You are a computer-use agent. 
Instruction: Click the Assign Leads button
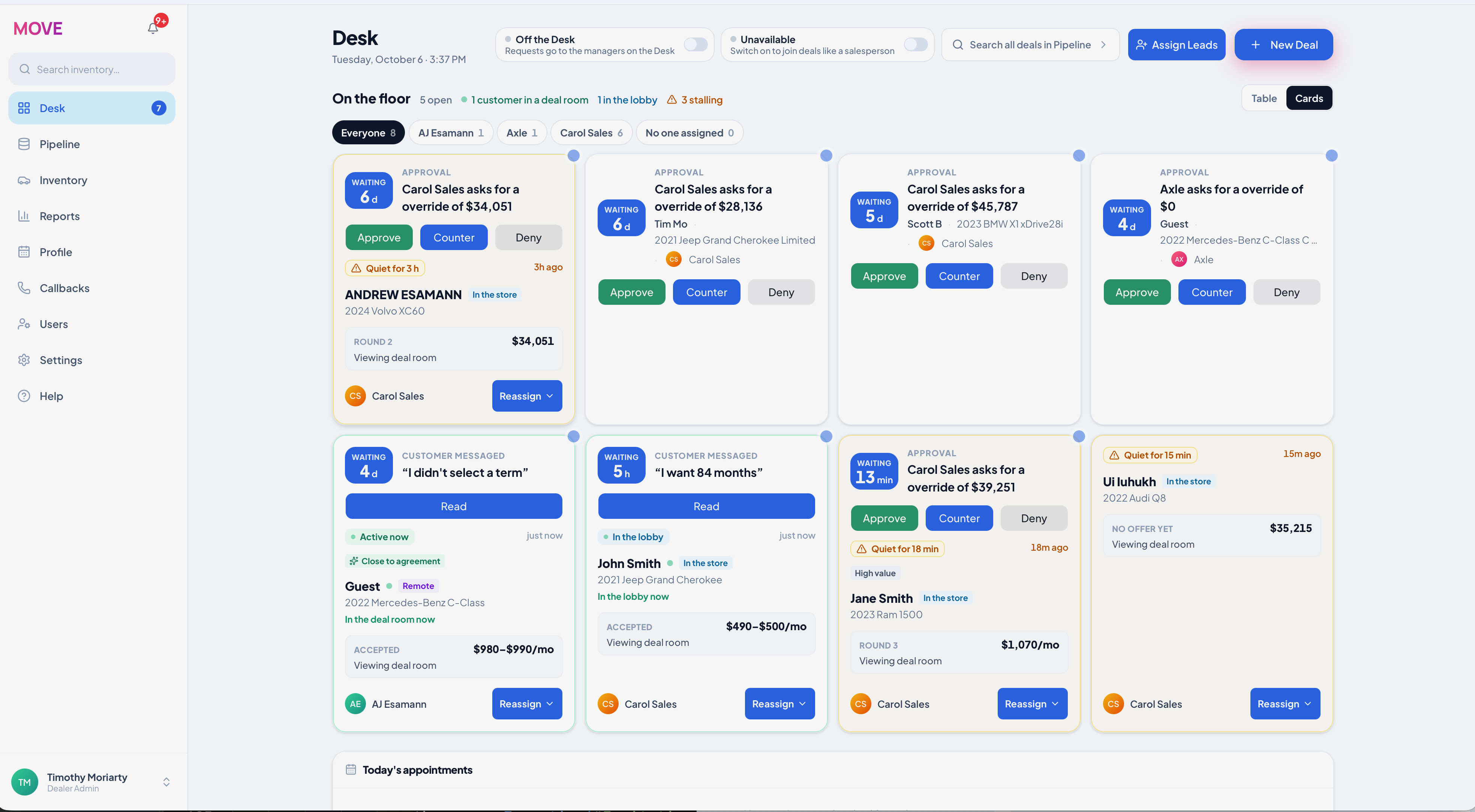(x=1176, y=45)
